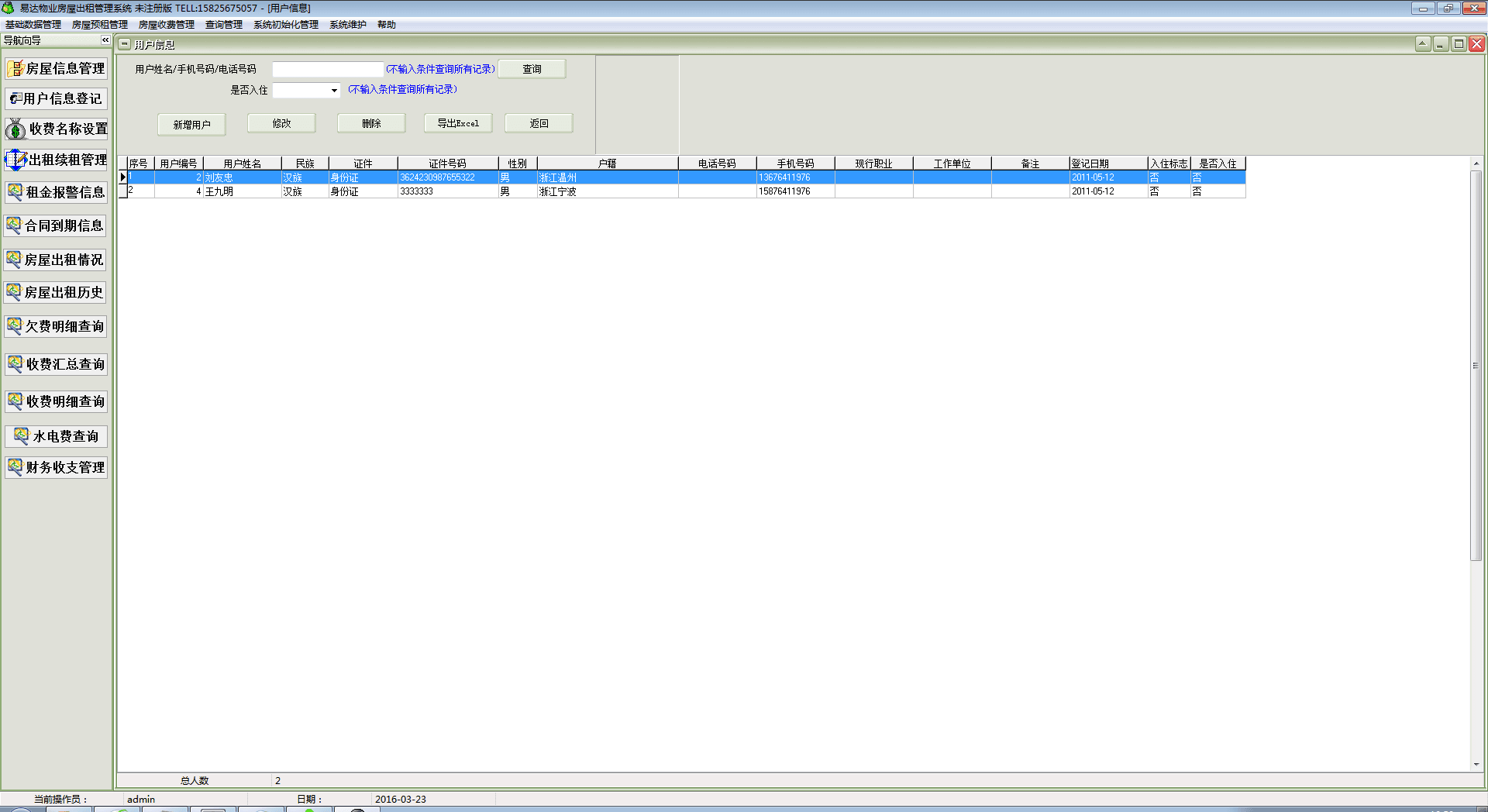Open 水电费查询 in the sidebar
This screenshot has height=812, width=1488.
57,437
